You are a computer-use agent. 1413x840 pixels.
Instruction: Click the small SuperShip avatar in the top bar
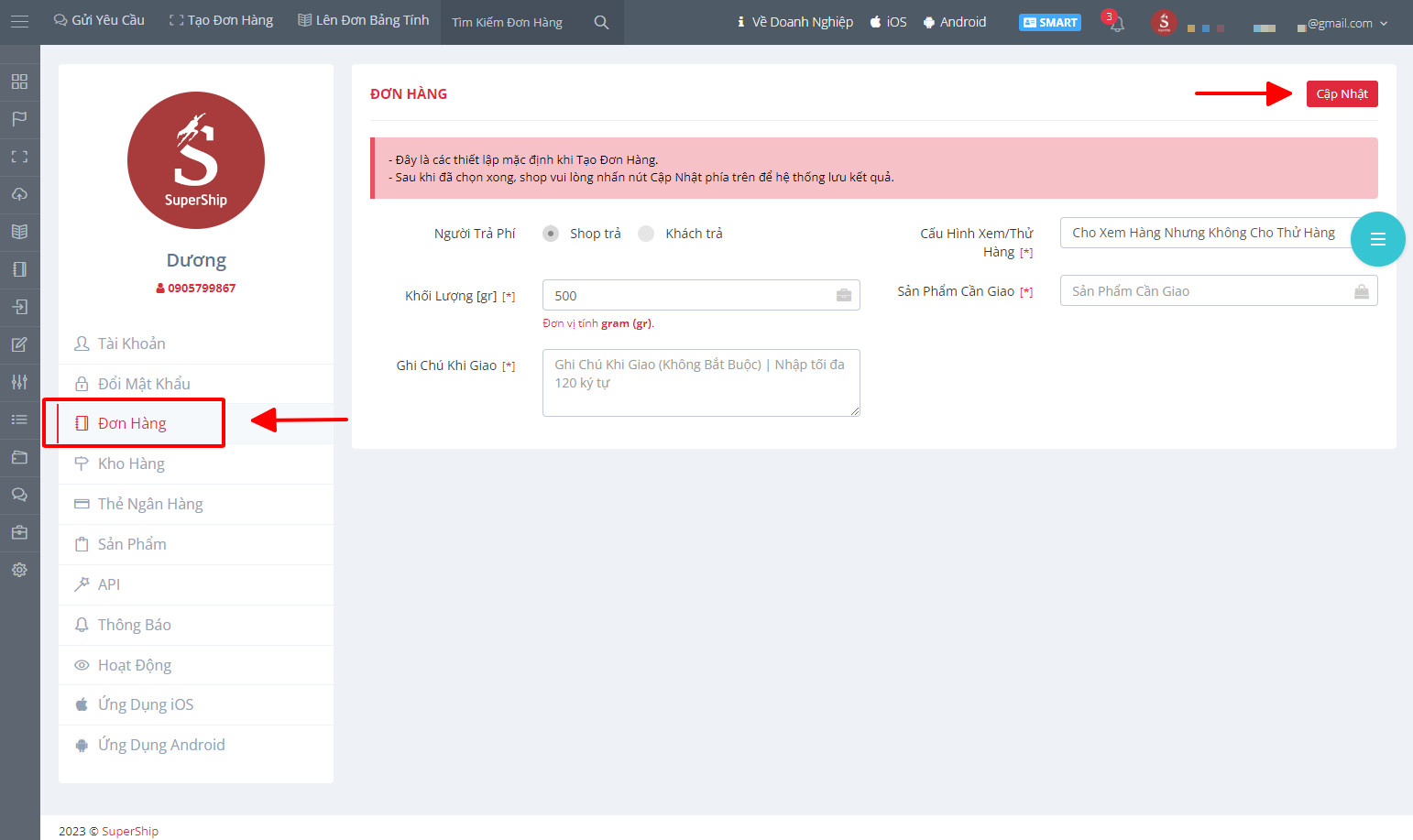tap(1164, 22)
